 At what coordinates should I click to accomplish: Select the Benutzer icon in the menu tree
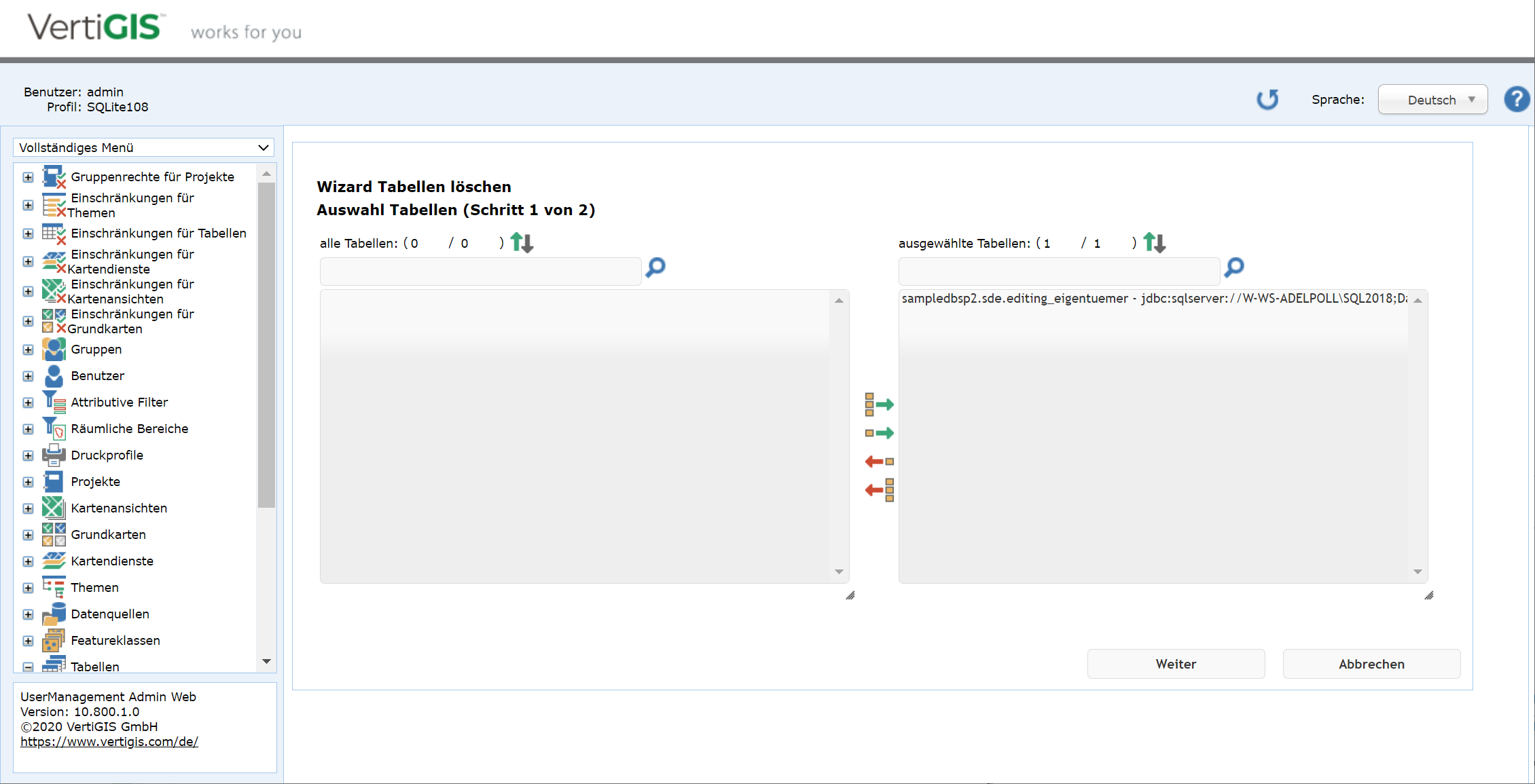click(54, 376)
